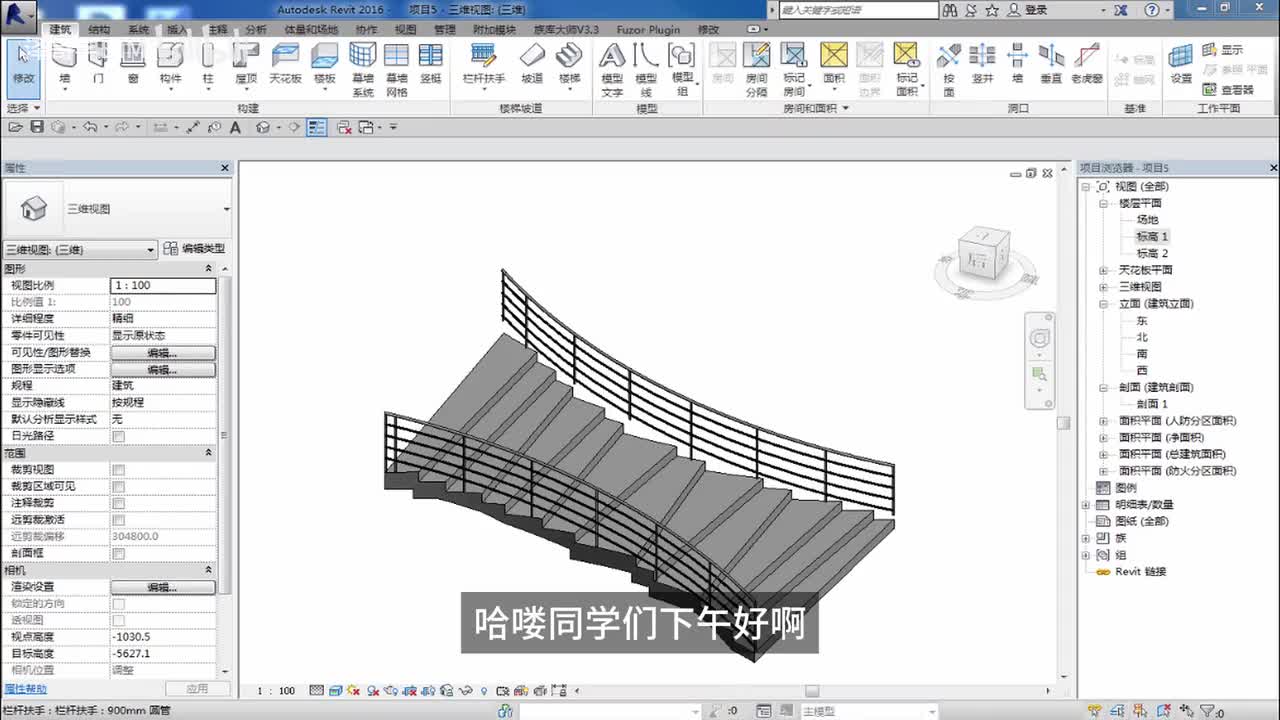The image size is (1280, 720).
Task: Choose the 窗 (Window) tool
Action: 133,64
